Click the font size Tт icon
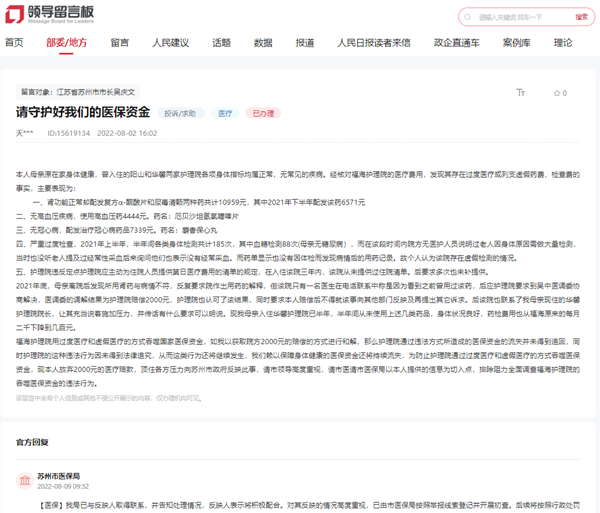 click(x=520, y=93)
